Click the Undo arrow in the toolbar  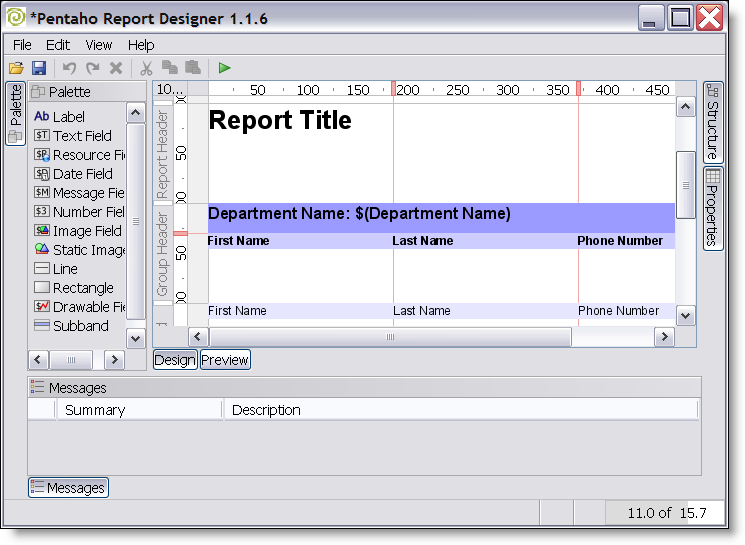click(x=69, y=68)
